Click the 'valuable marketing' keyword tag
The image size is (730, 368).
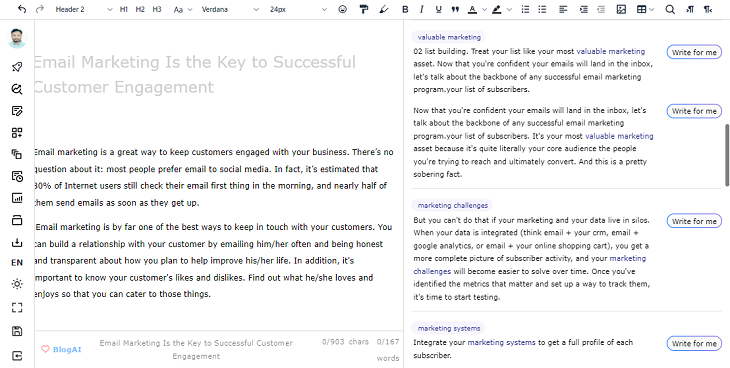tap(449, 37)
